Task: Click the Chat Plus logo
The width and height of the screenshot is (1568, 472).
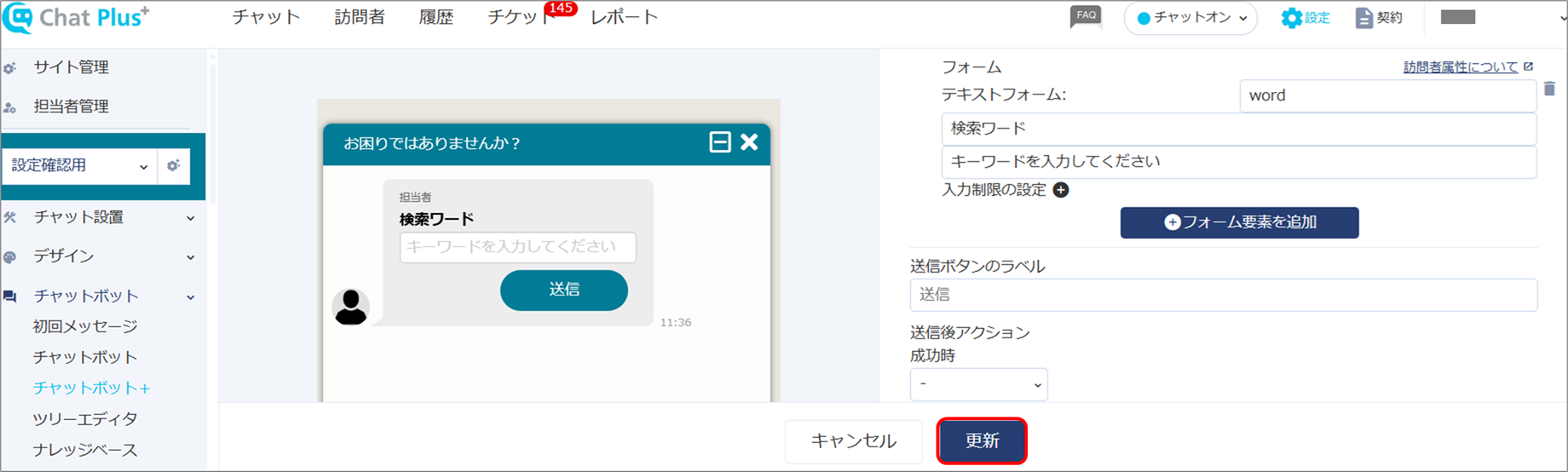Action: pyautogui.click(x=76, y=18)
